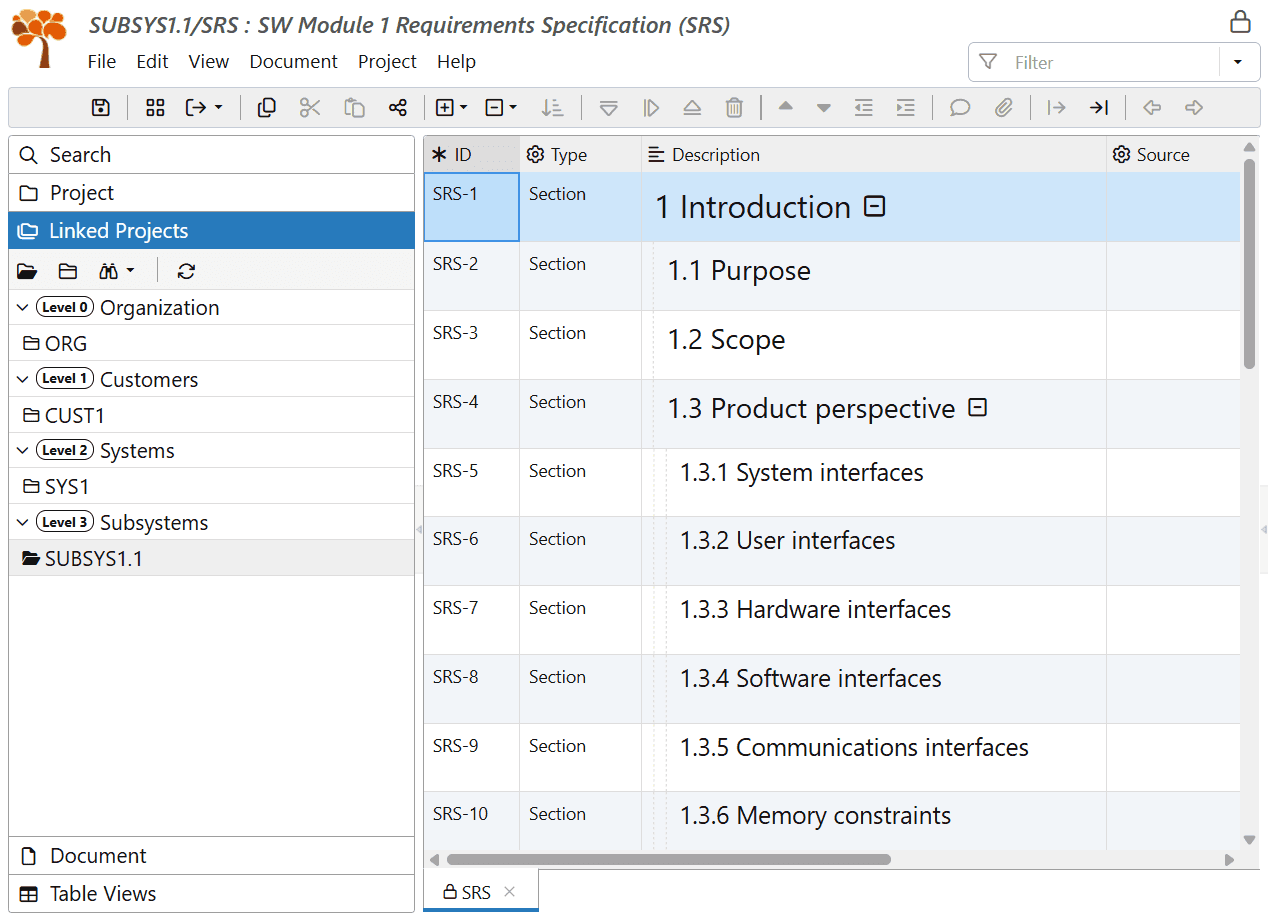Open the Filter dropdown arrow
The image size is (1268, 915).
click(x=1237, y=62)
